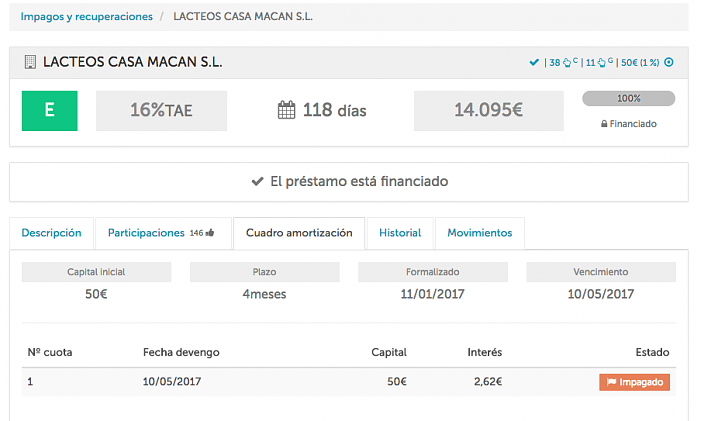The width and height of the screenshot is (725, 421).
Task: Select the cuota 1 row dated 10/05/2017
Action: tap(300, 382)
